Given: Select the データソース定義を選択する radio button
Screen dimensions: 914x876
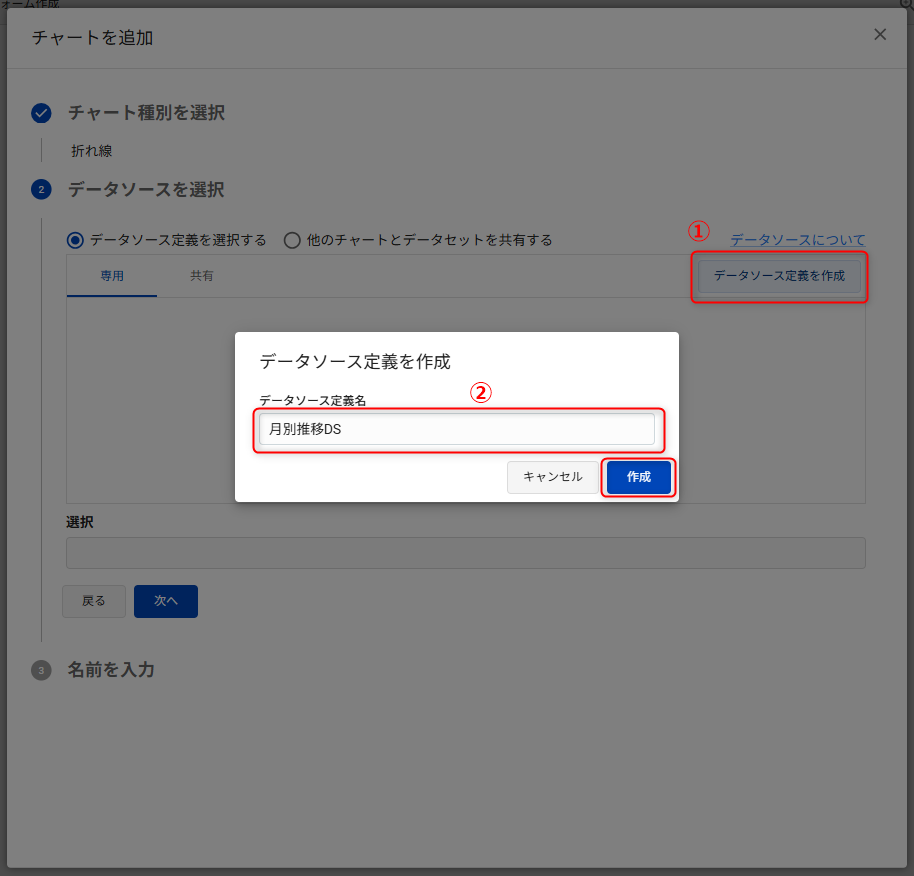Looking at the screenshot, I should [x=75, y=240].
